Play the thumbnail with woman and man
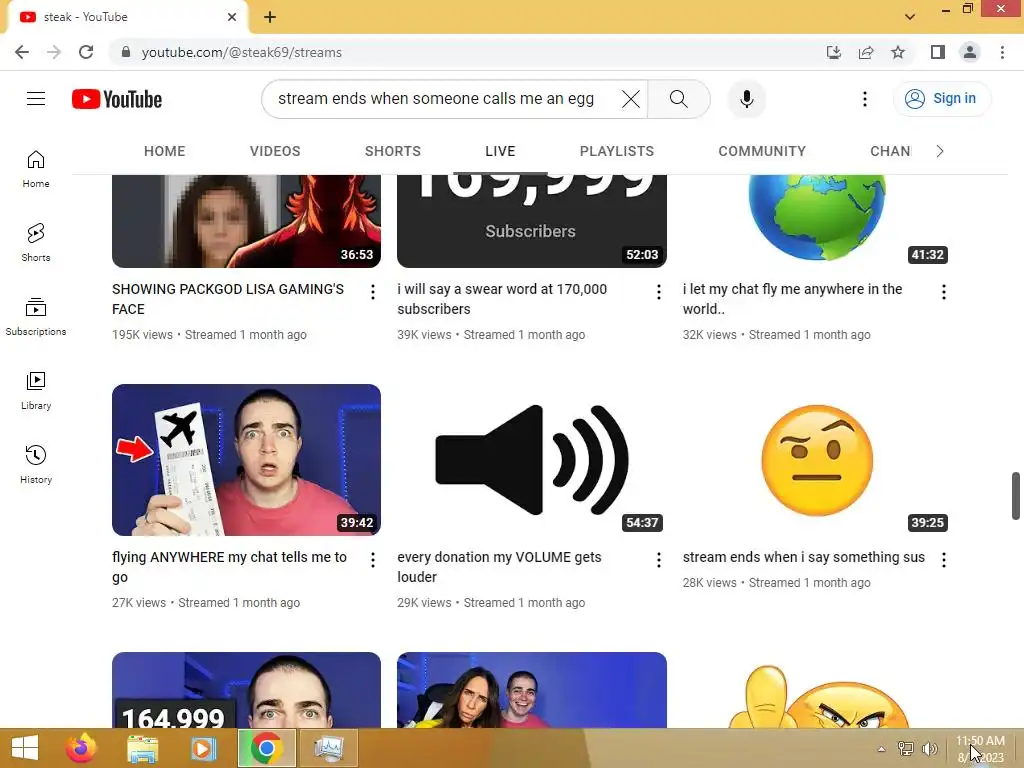 (532, 690)
